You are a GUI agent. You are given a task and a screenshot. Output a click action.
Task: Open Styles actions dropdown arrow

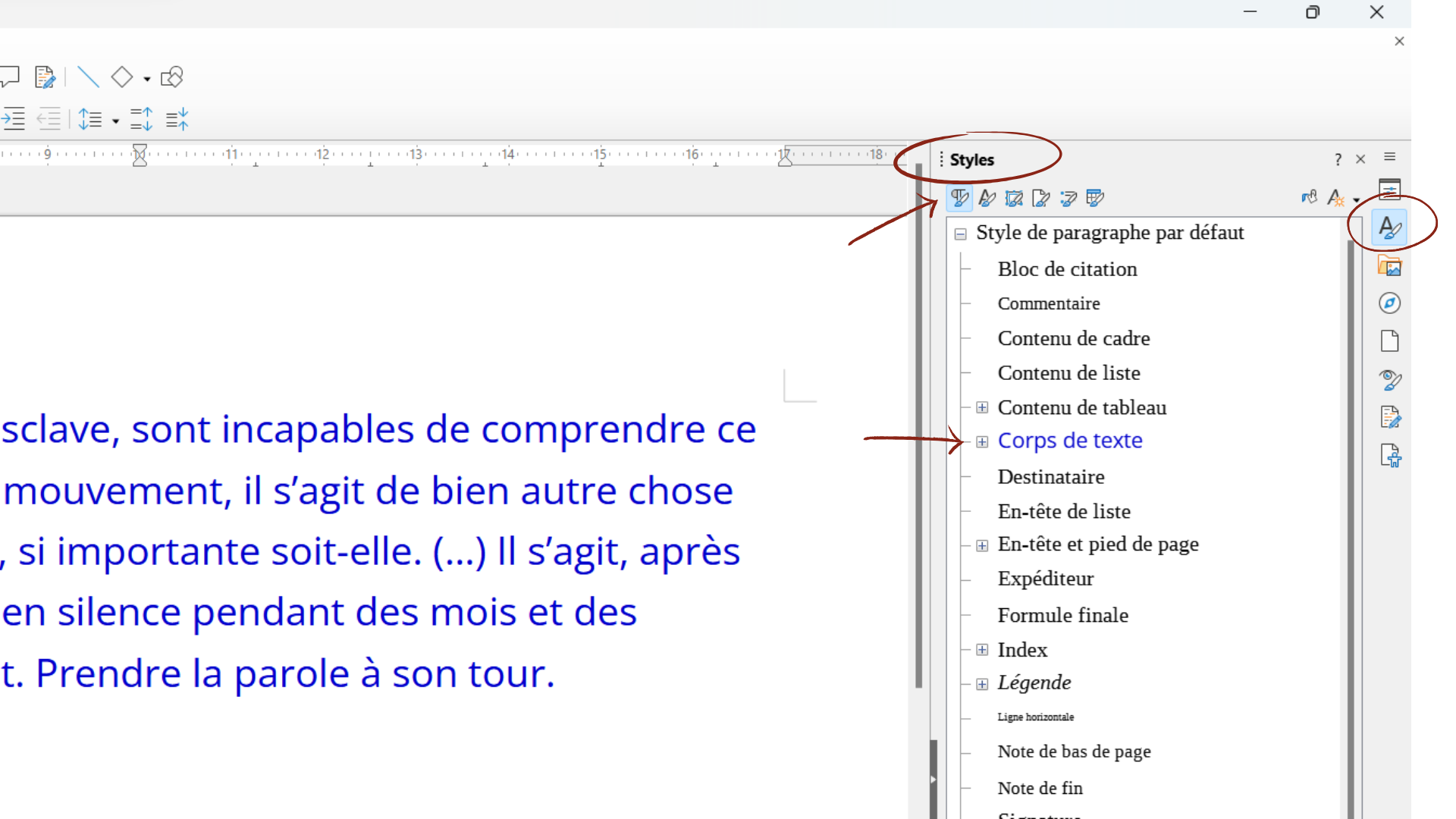1357,200
